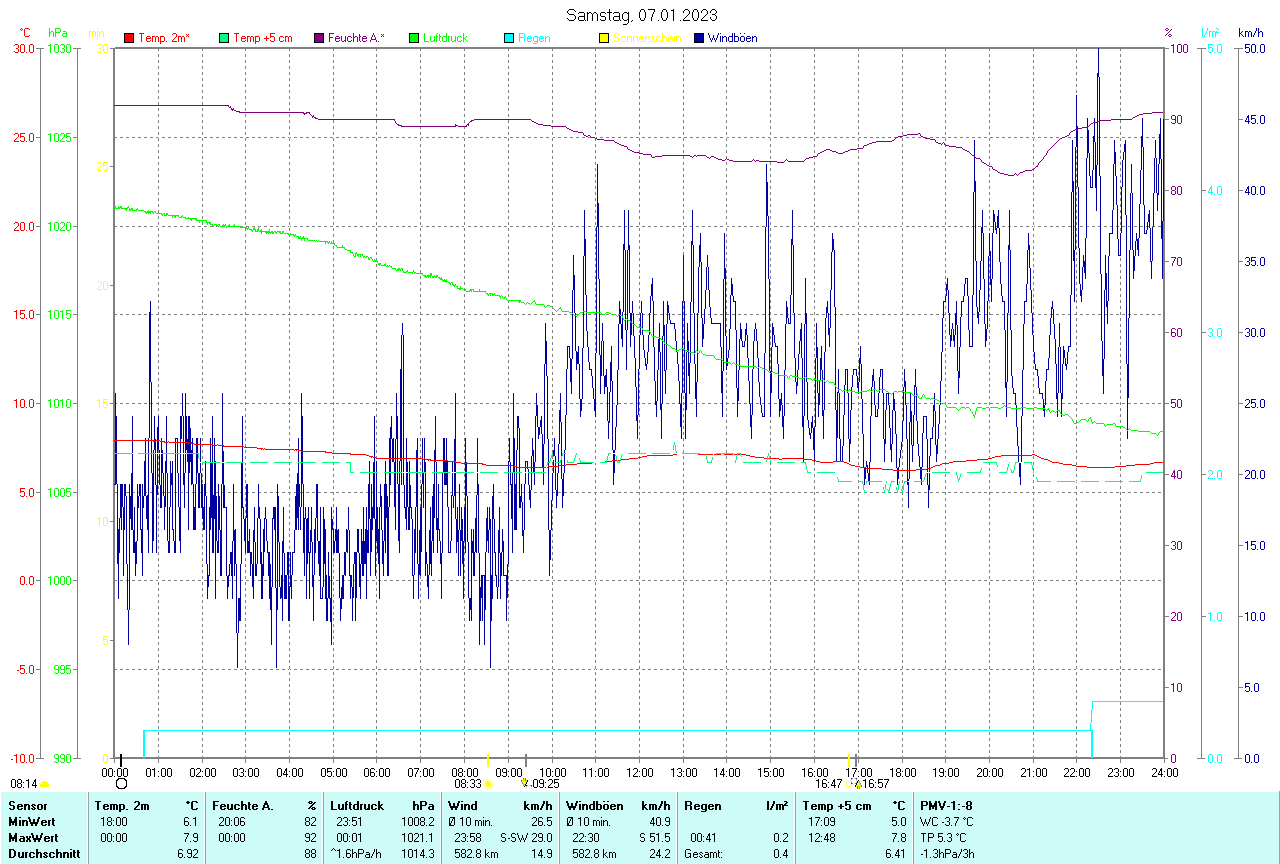1280x864 pixels.
Task: Select the Sonnenschein legend label
Action: pos(647,38)
